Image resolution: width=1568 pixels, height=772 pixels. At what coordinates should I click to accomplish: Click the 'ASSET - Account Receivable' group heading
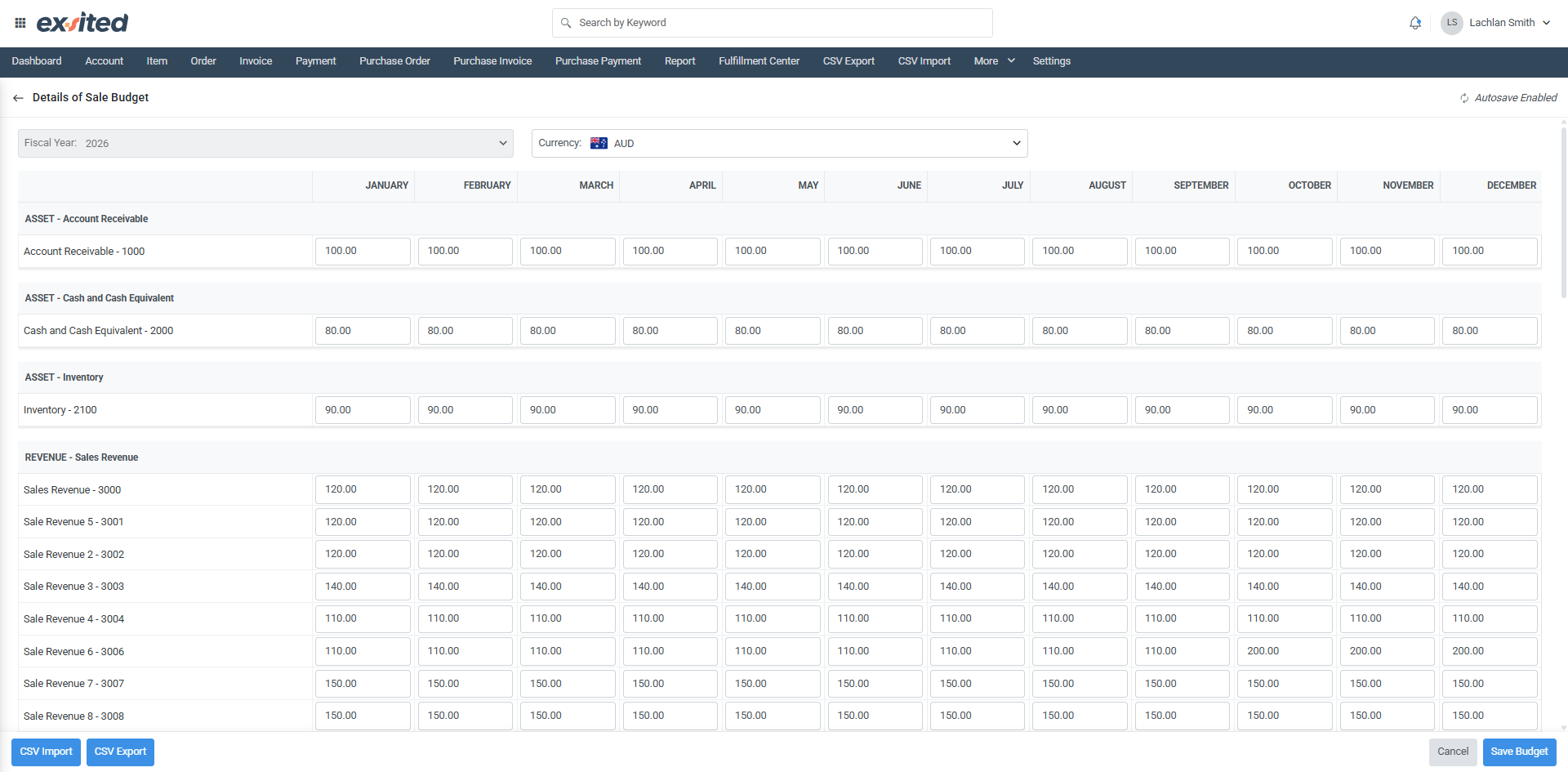pos(87,219)
